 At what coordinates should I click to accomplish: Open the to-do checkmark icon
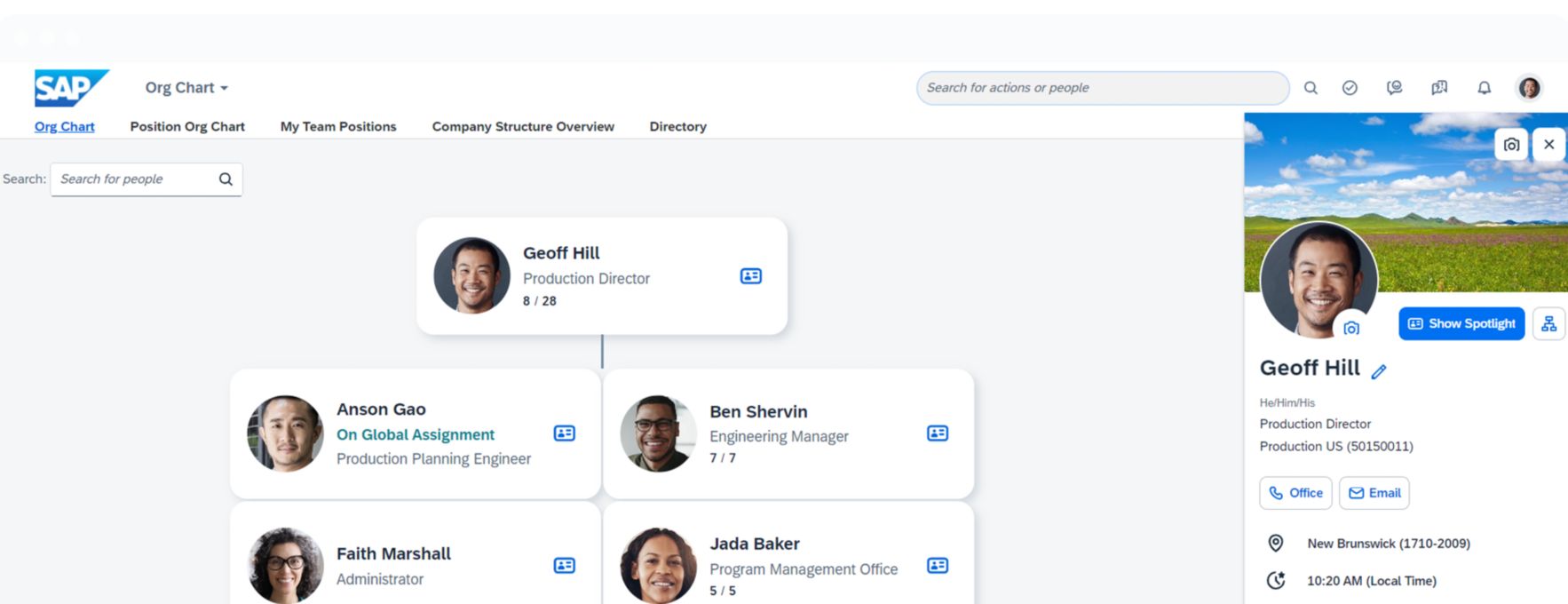(1350, 88)
